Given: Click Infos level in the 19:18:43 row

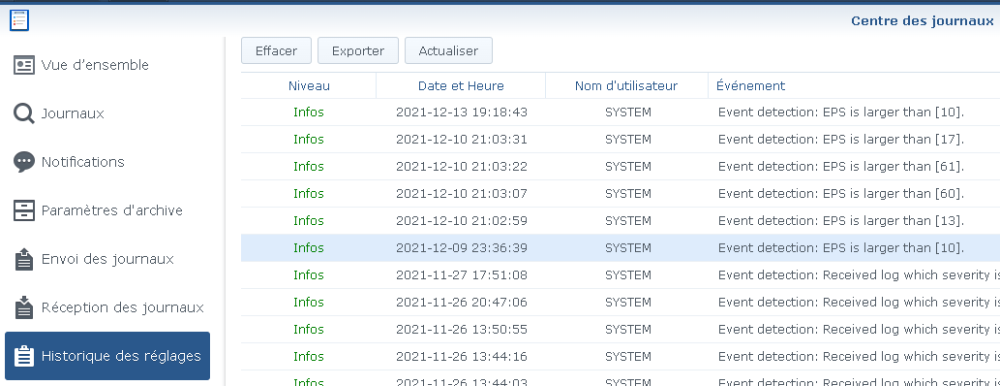Looking at the screenshot, I should (309, 112).
